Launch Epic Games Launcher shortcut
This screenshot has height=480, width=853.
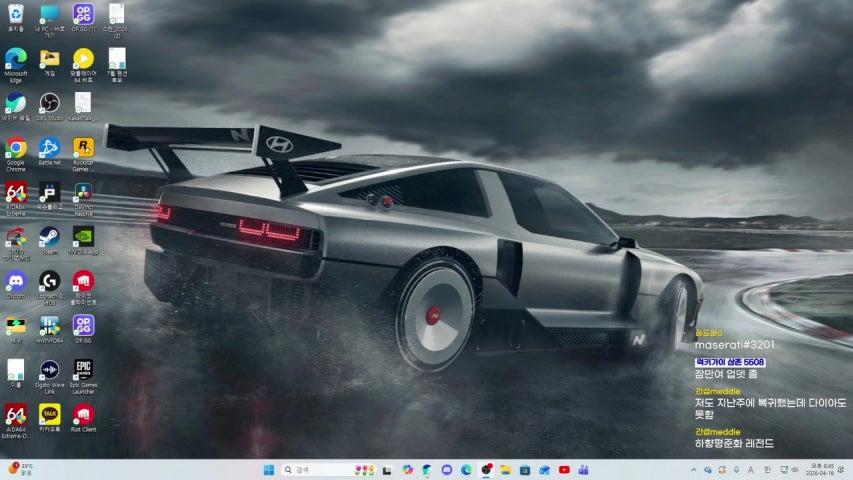[x=83, y=370]
